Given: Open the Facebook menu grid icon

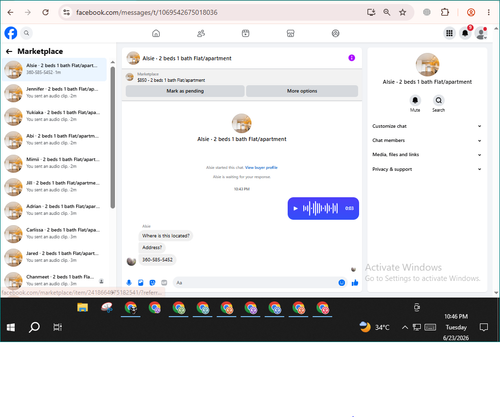Looking at the screenshot, I should click(x=449, y=33).
